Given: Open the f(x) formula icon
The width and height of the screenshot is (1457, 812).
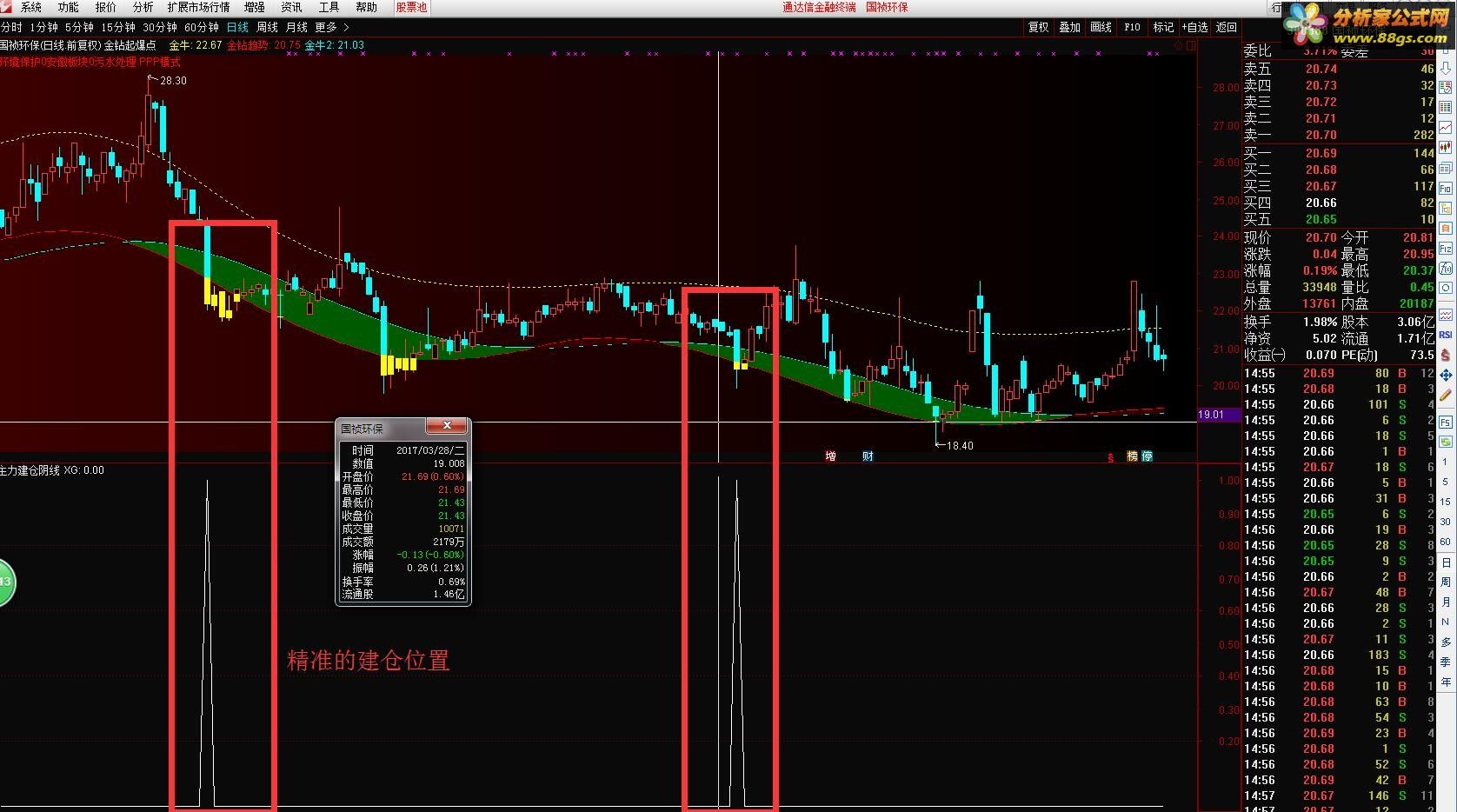Looking at the screenshot, I should click(x=1446, y=267).
